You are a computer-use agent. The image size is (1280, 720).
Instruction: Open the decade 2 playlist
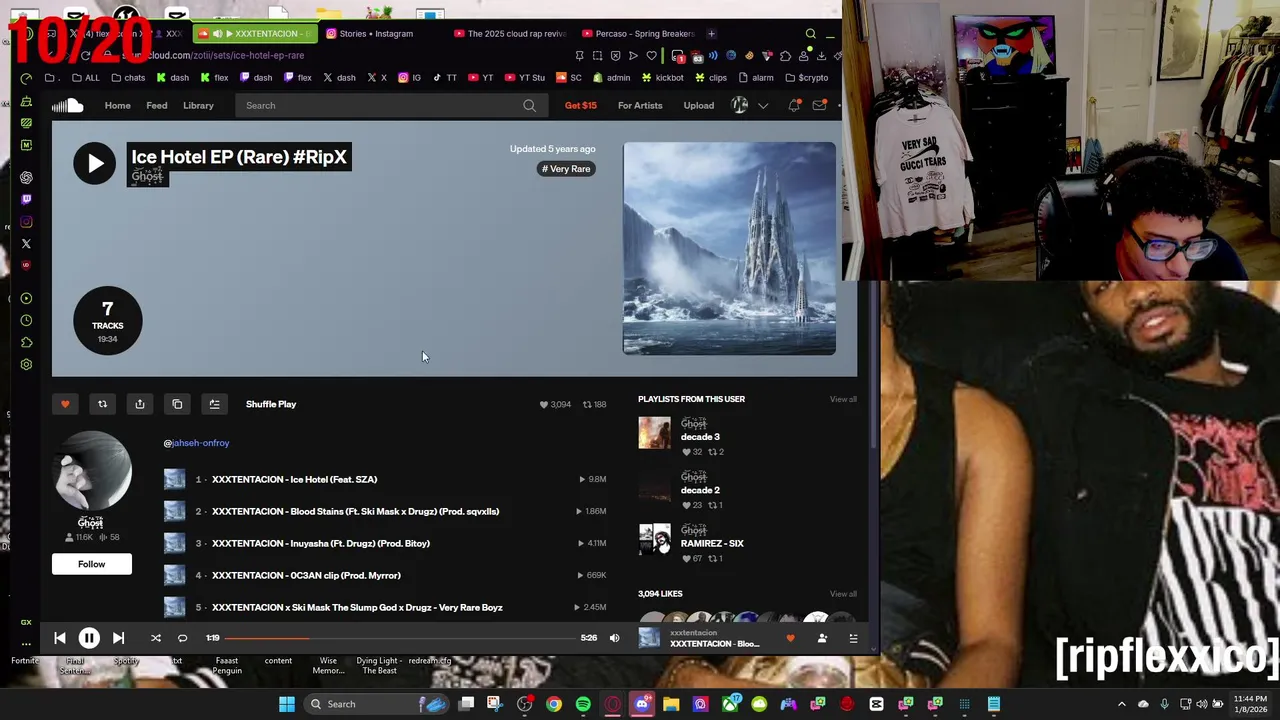pos(700,490)
